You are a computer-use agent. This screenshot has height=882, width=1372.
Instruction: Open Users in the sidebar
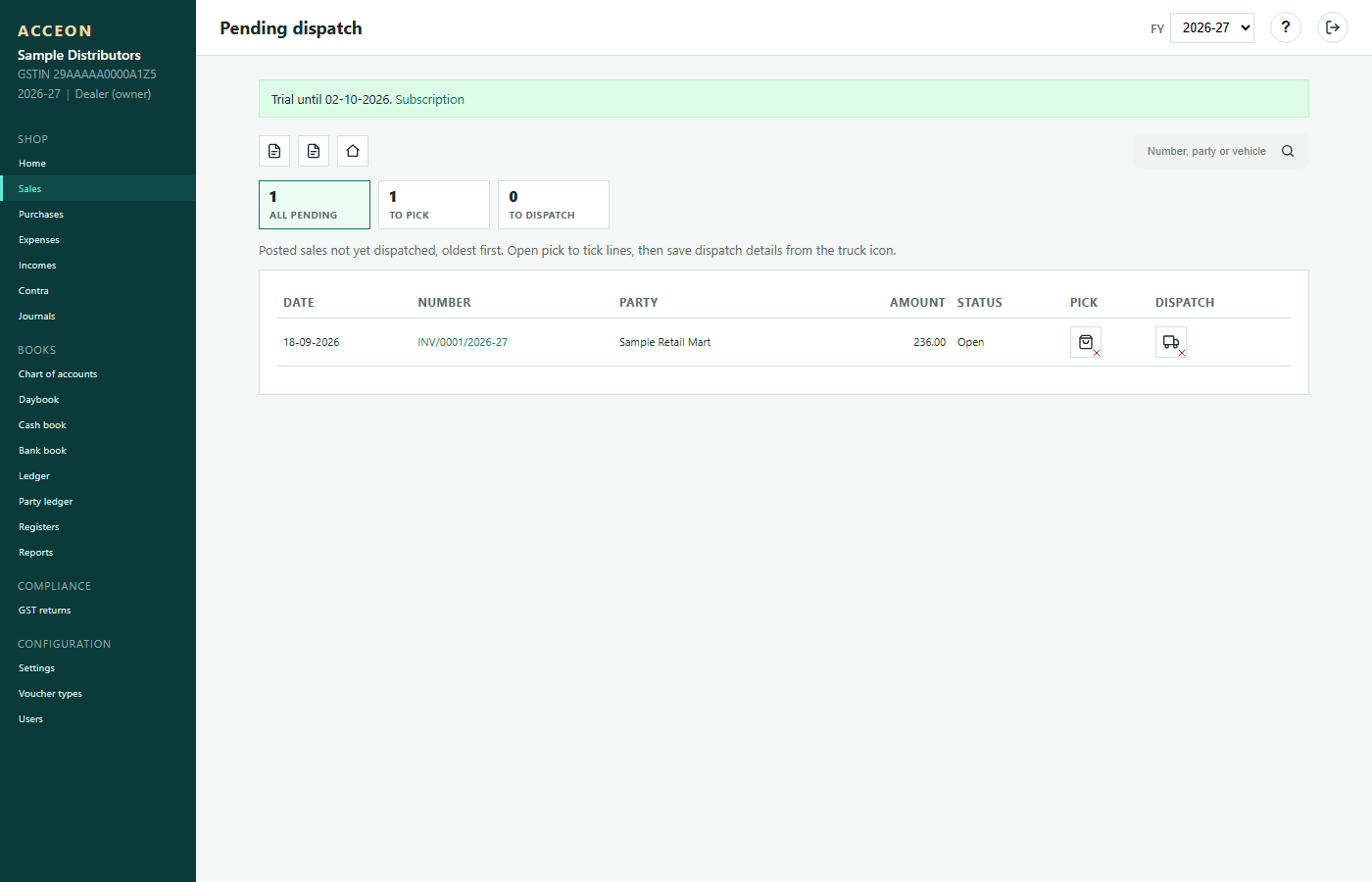[98, 719]
